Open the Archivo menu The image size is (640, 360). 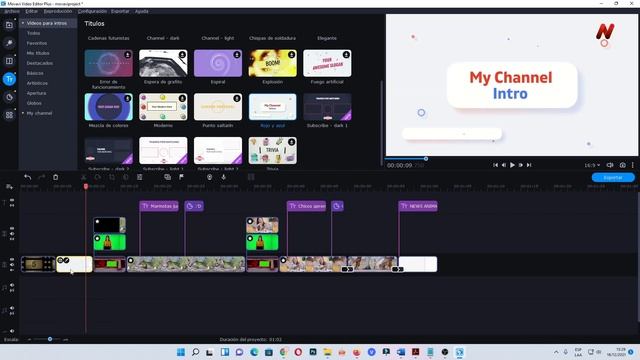(12, 11)
